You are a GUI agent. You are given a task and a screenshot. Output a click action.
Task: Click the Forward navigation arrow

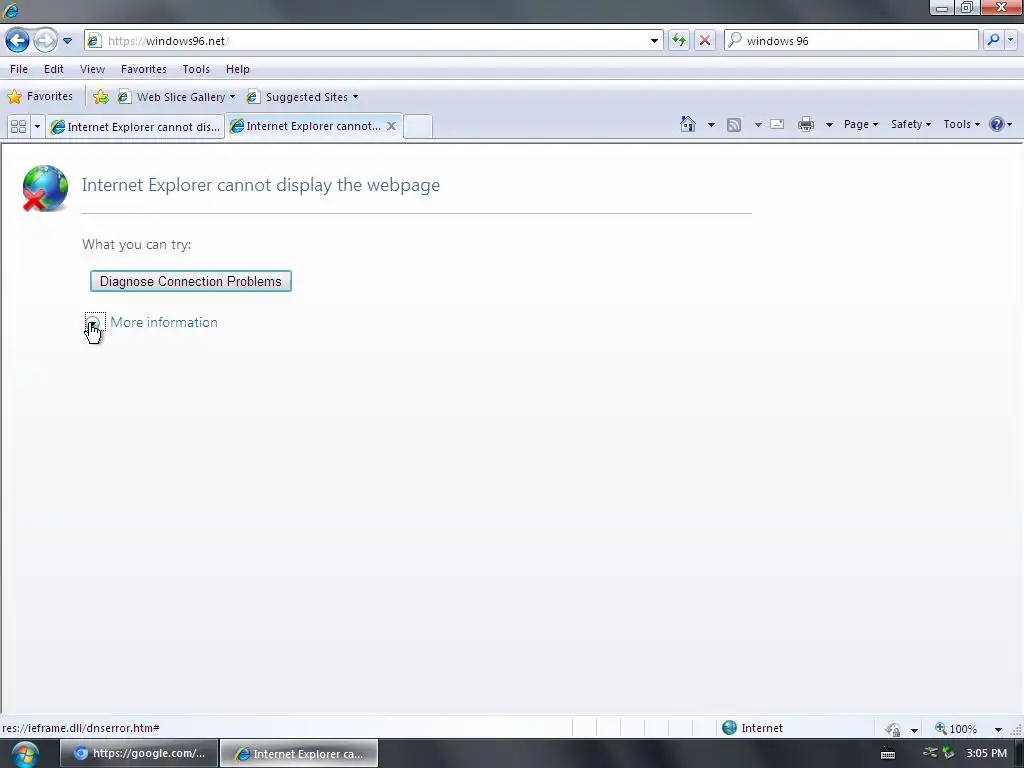pos(45,40)
